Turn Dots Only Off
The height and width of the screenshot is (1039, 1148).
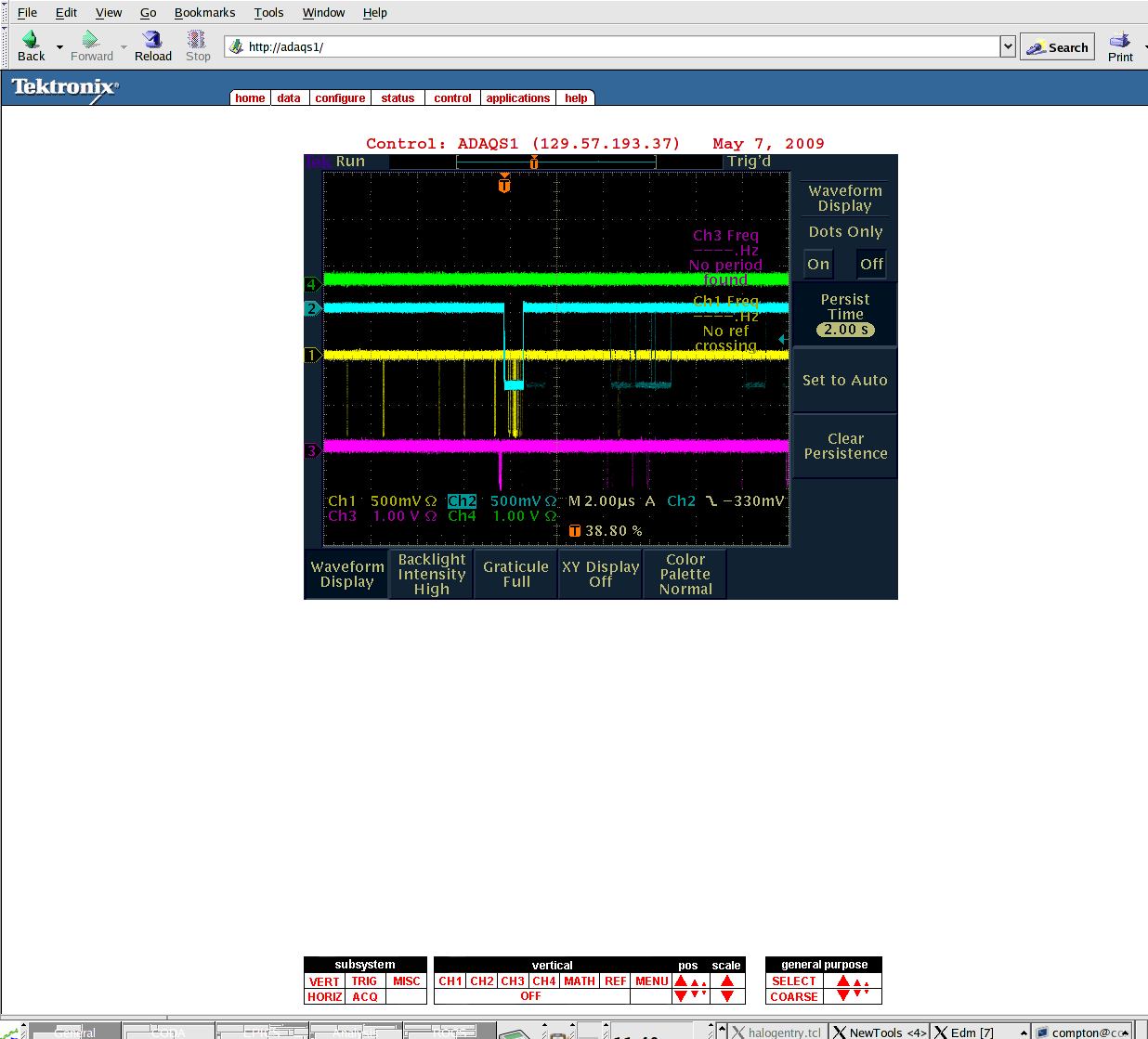(871, 264)
